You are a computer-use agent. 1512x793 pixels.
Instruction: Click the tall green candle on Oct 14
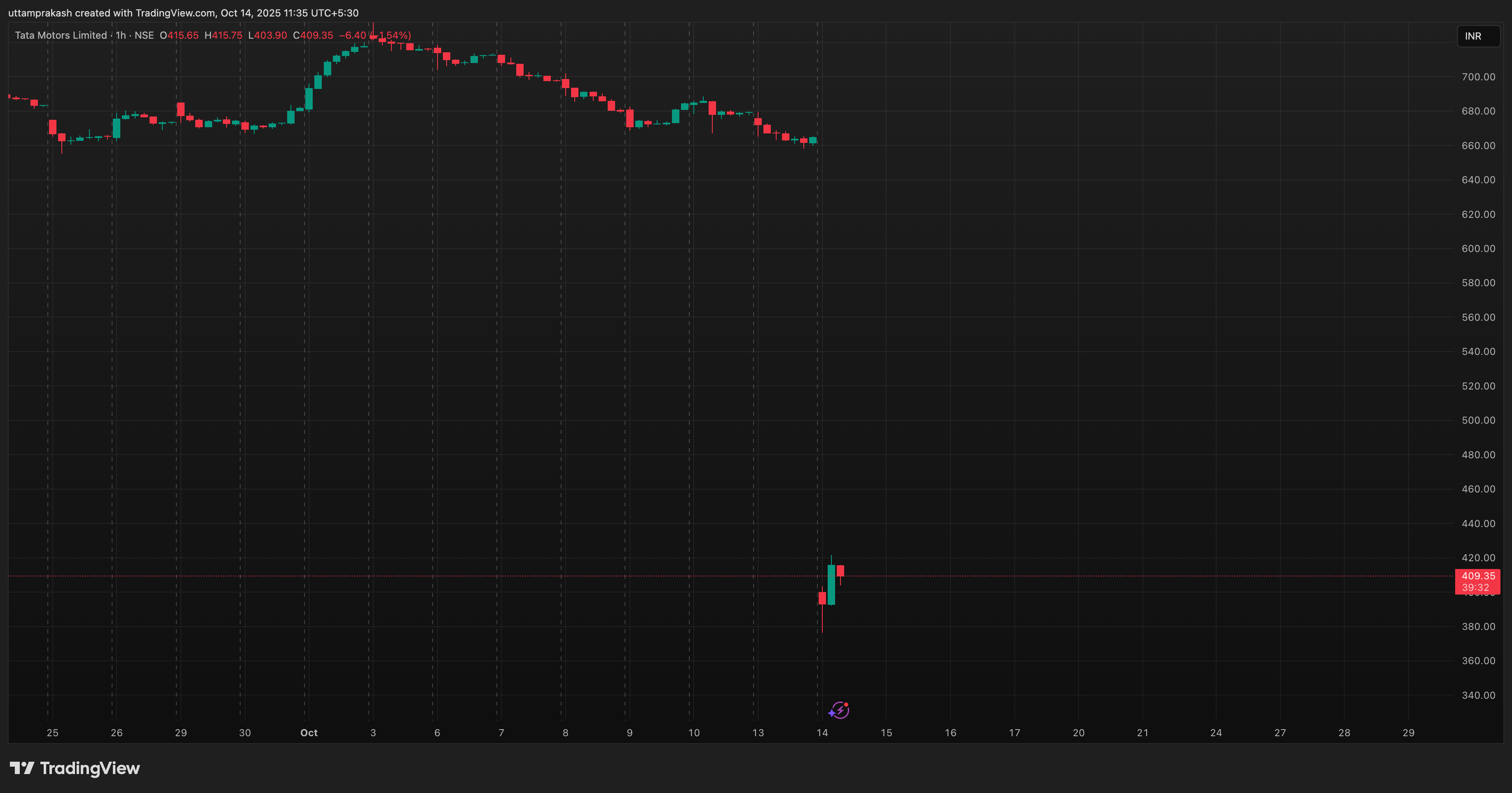(831, 584)
